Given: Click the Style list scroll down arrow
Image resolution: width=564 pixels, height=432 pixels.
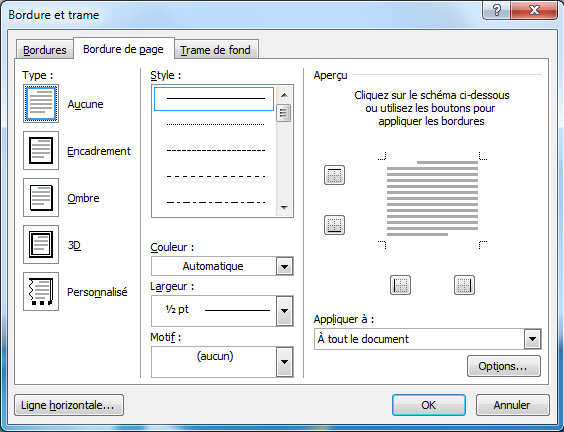Looking at the screenshot, I should [284, 208].
